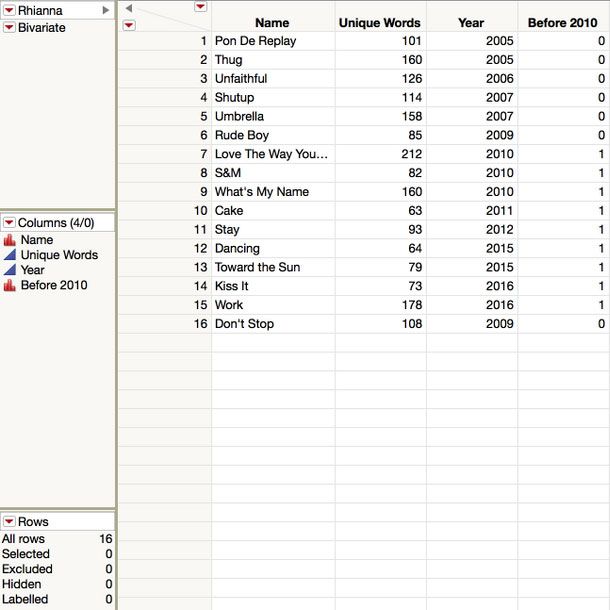Image resolution: width=610 pixels, height=610 pixels.
Task: Open the Columns panel red triangle menu
Action: pyautogui.click(x=9, y=223)
